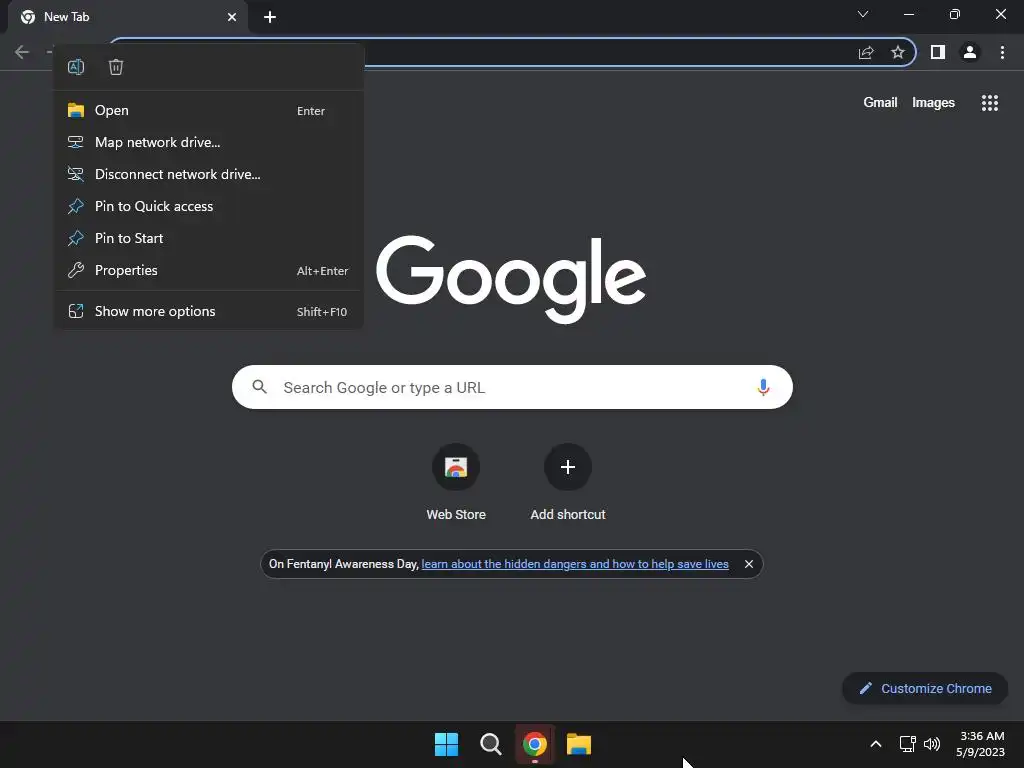Click the Customize Chrome button

[925, 688]
